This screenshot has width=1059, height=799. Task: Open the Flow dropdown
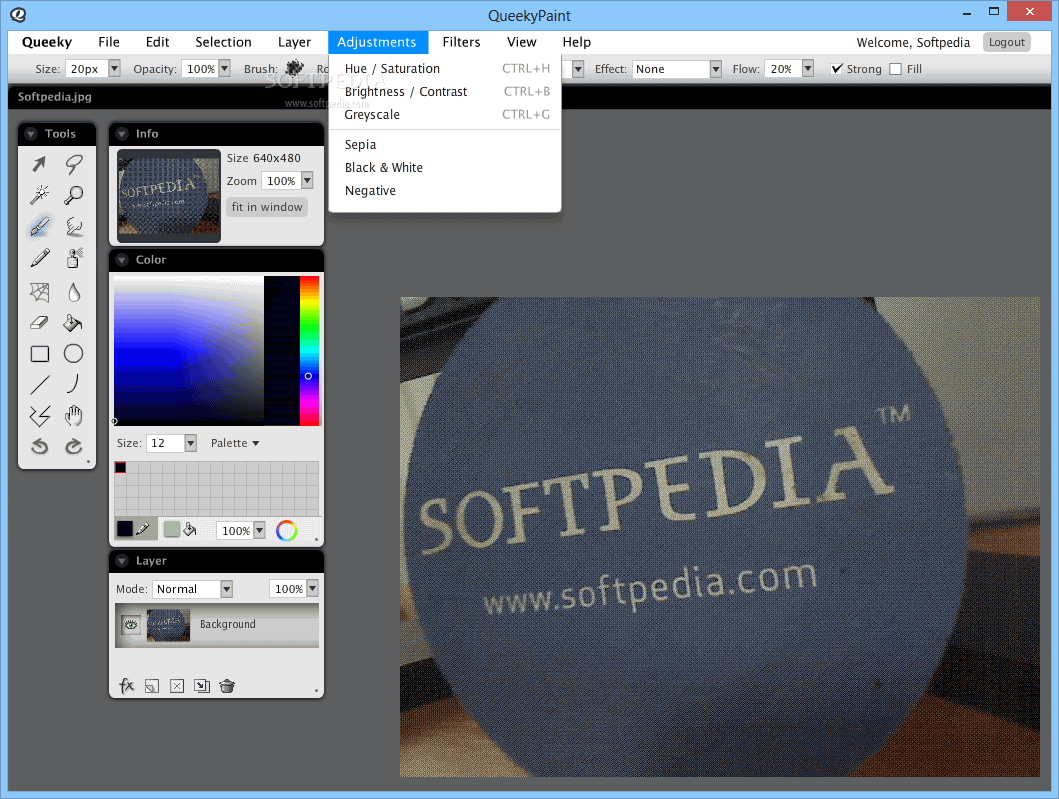[x=808, y=69]
